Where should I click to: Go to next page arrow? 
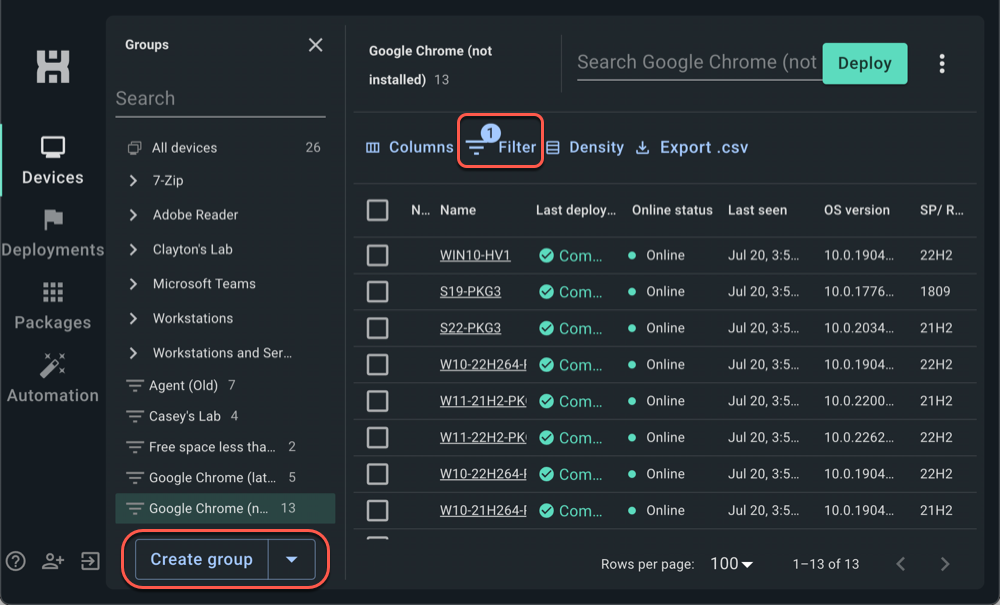tap(945, 564)
